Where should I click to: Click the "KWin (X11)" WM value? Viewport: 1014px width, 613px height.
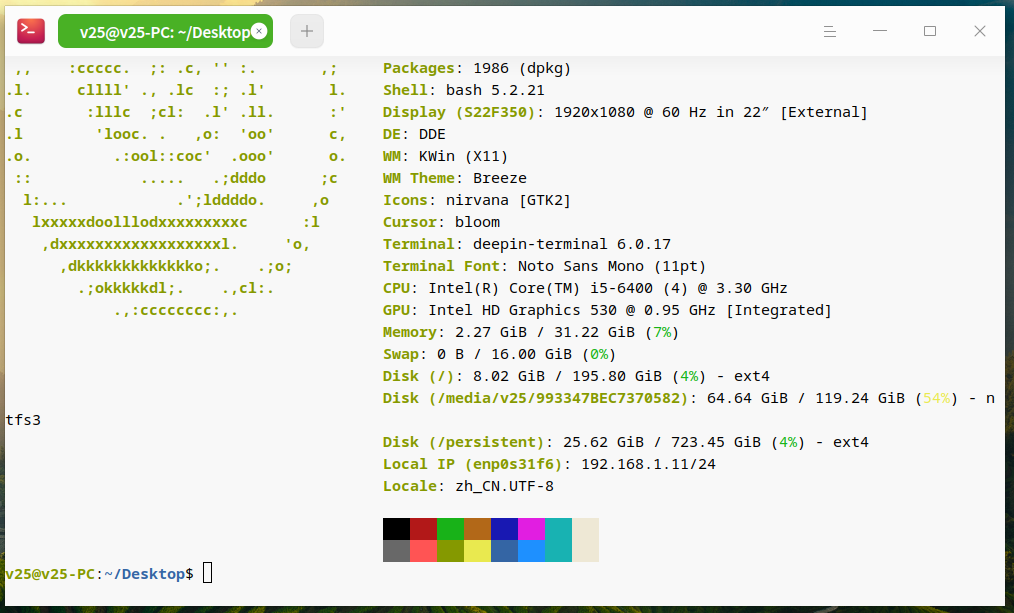[463, 156]
